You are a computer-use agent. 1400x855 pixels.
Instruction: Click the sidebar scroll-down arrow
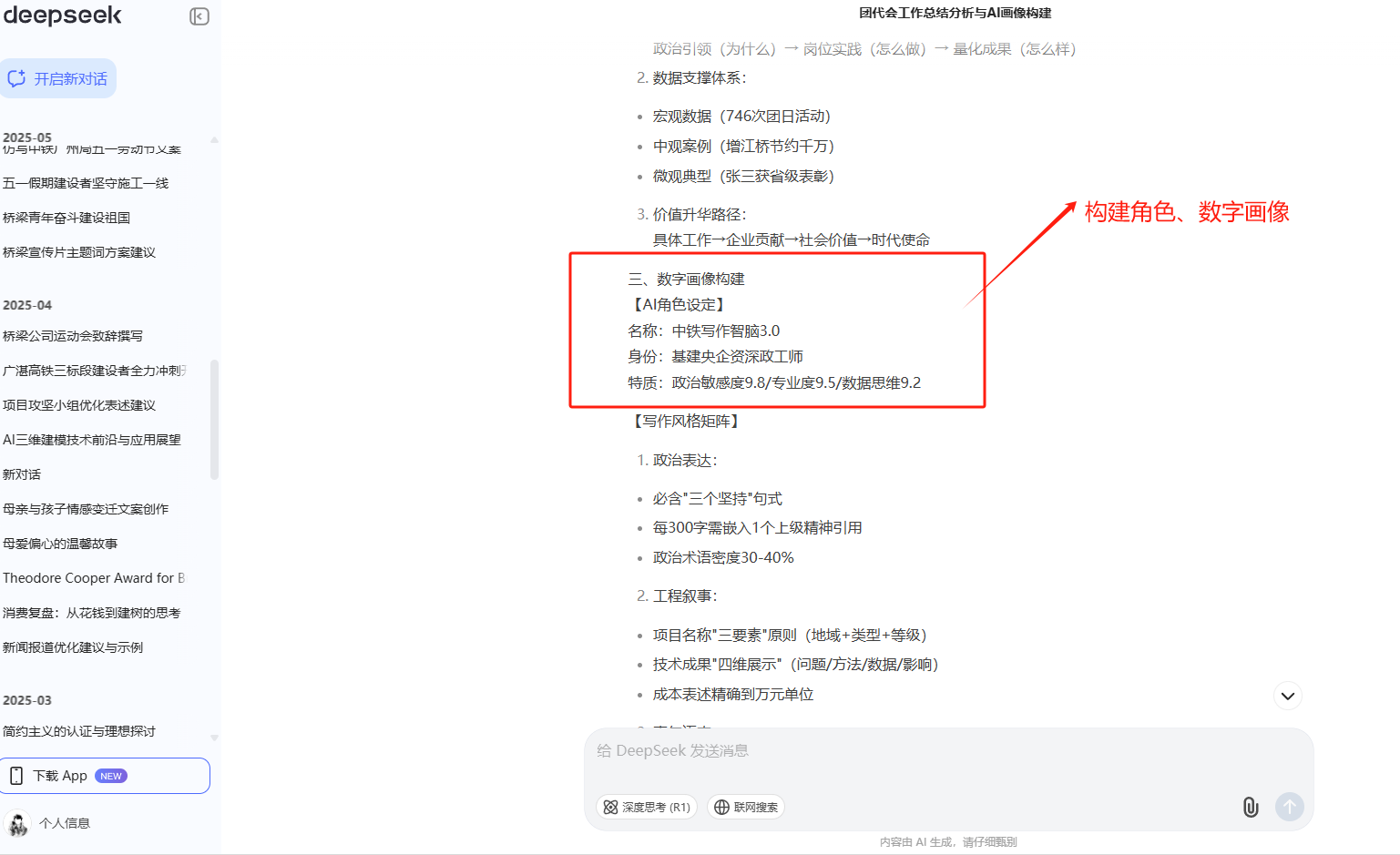click(x=214, y=738)
